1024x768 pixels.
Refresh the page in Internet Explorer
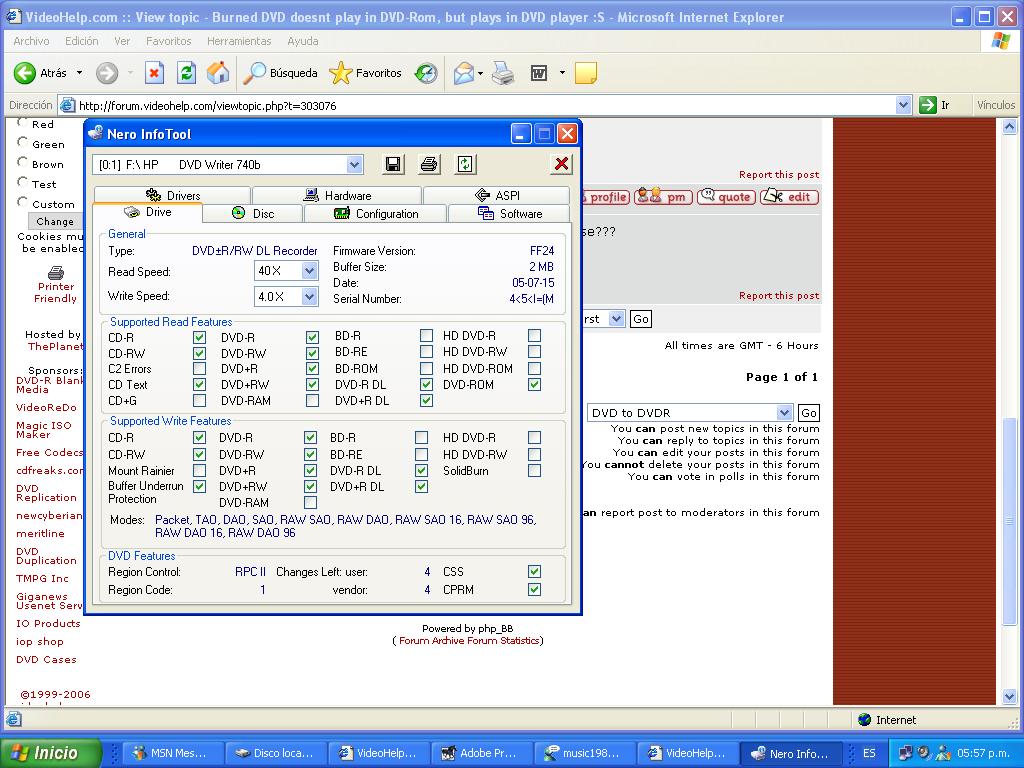coord(186,73)
